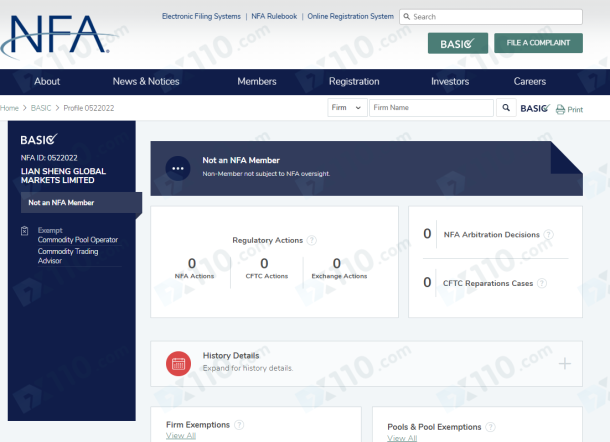Click the Exempt clipboard icon in sidebar

click(25, 231)
